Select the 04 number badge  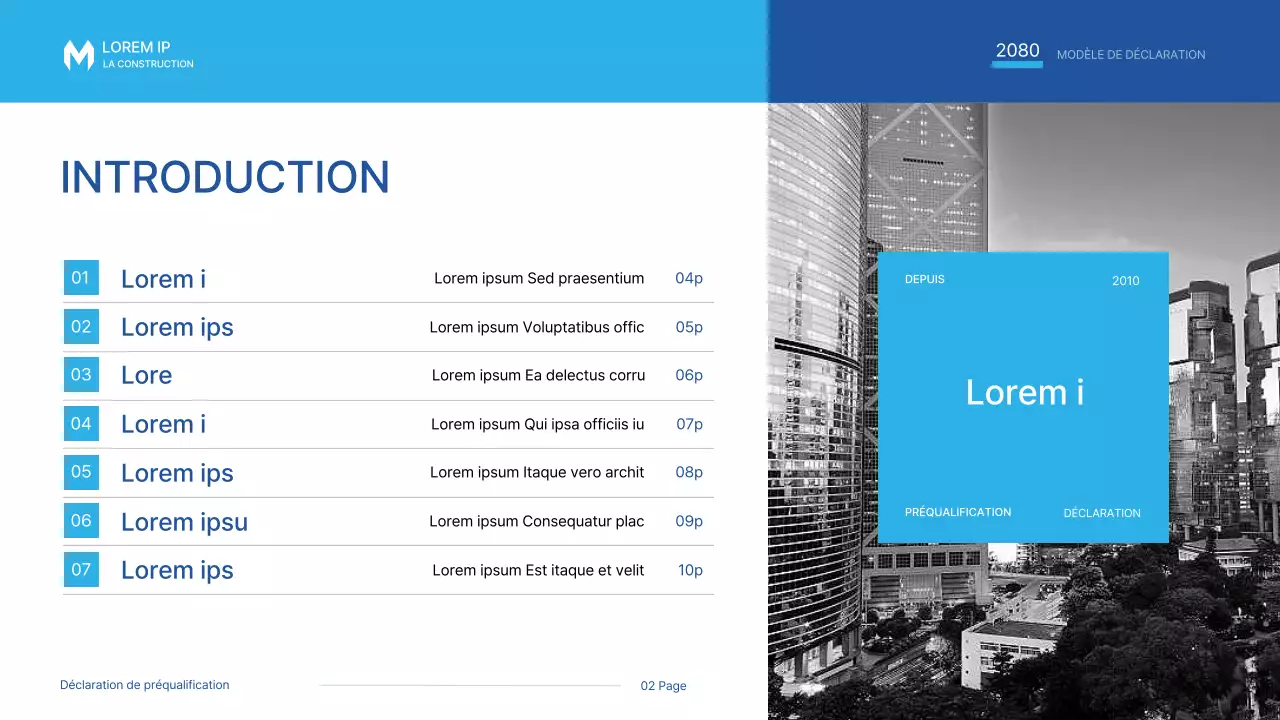pyautogui.click(x=81, y=423)
